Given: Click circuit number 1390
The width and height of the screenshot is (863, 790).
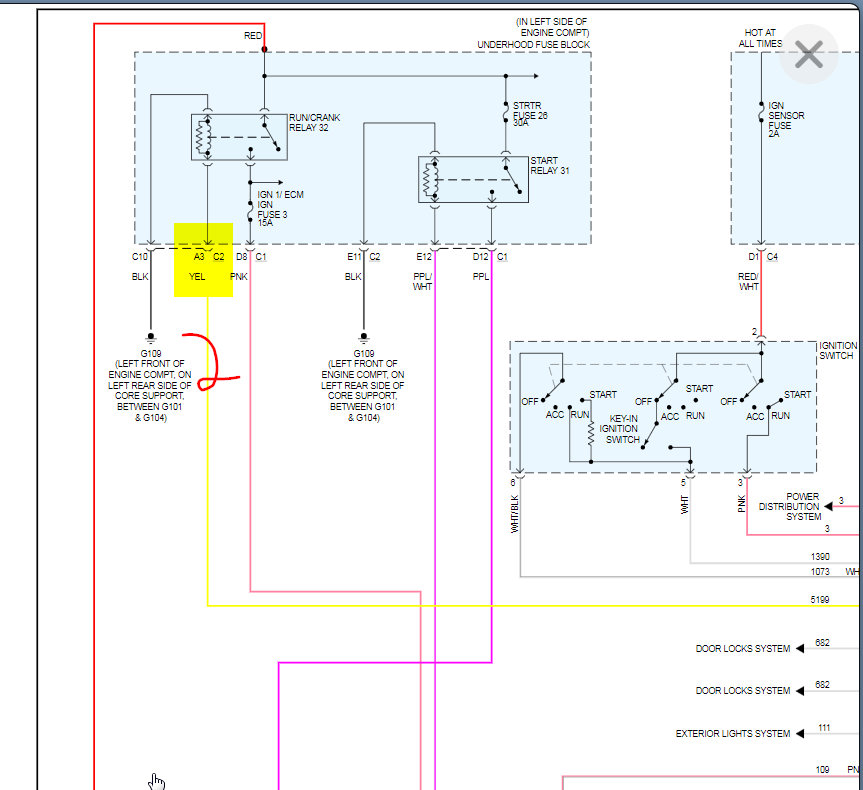Looking at the screenshot, I should point(820,557).
